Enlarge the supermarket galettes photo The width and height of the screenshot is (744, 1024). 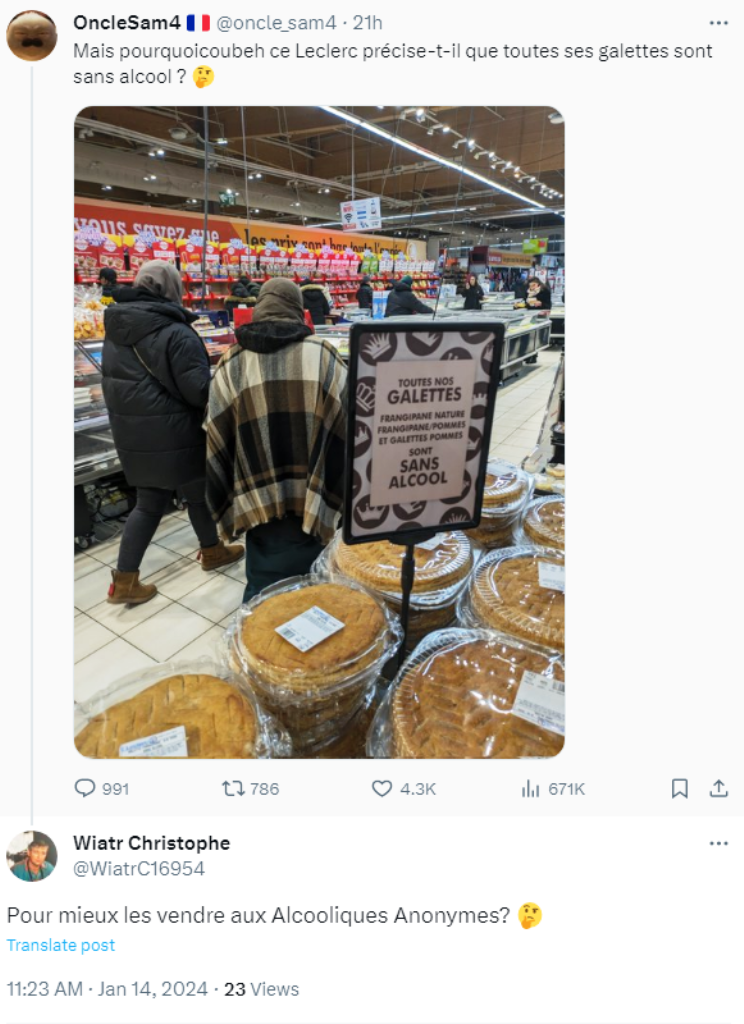click(319, 432)
